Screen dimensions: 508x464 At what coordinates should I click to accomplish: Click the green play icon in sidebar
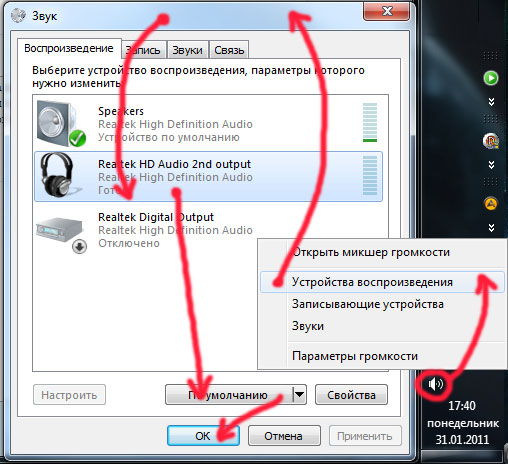click(491, 78)
